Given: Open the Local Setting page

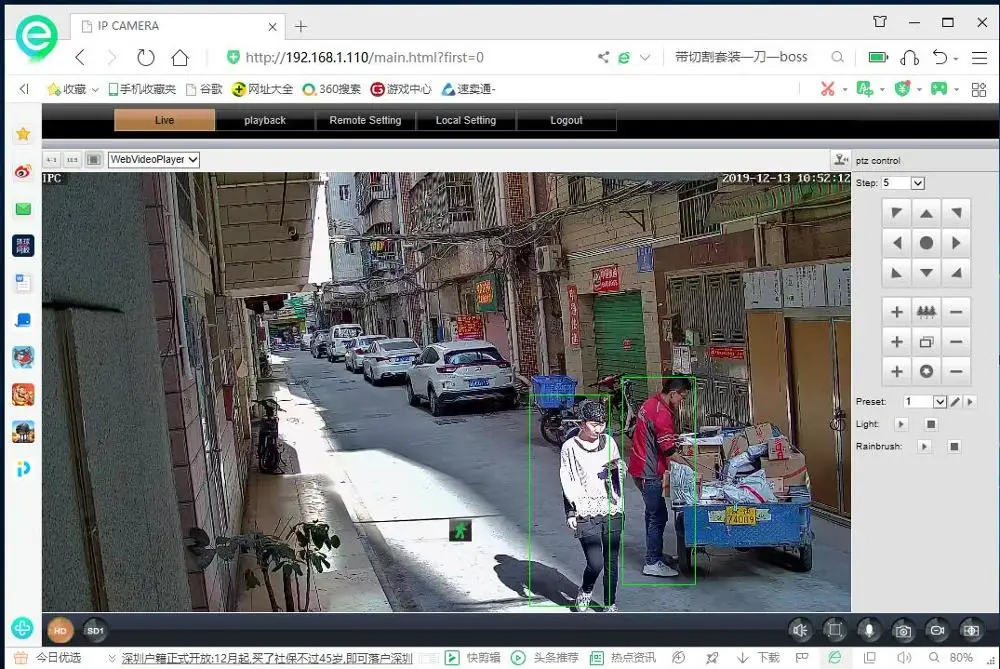Looking at the screenshot, I should [x=466, y=121].
